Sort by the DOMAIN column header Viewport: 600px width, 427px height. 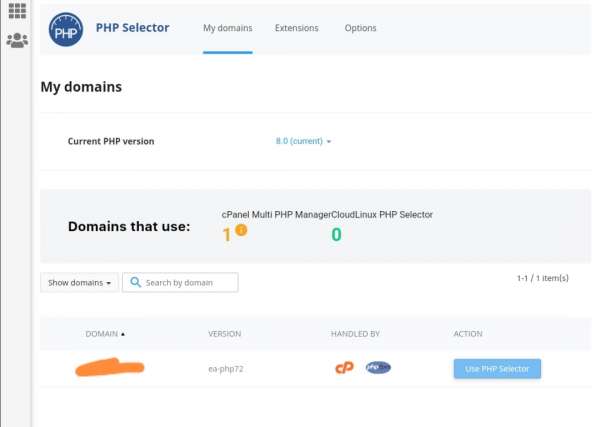[105, 334]
